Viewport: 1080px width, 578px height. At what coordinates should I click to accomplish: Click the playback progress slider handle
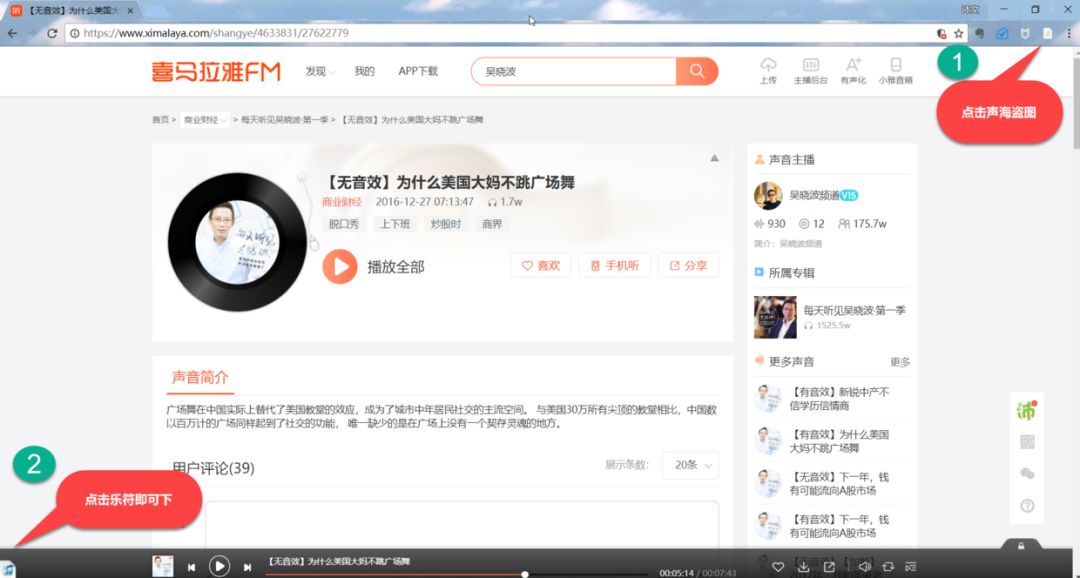(524, 573)
